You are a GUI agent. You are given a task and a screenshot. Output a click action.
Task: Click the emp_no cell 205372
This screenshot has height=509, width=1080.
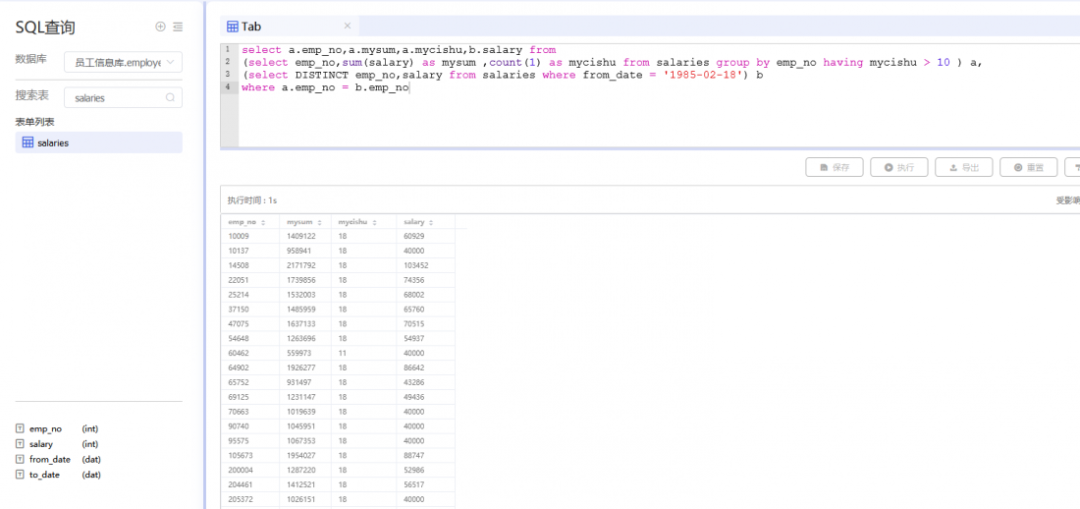(250, 501)
